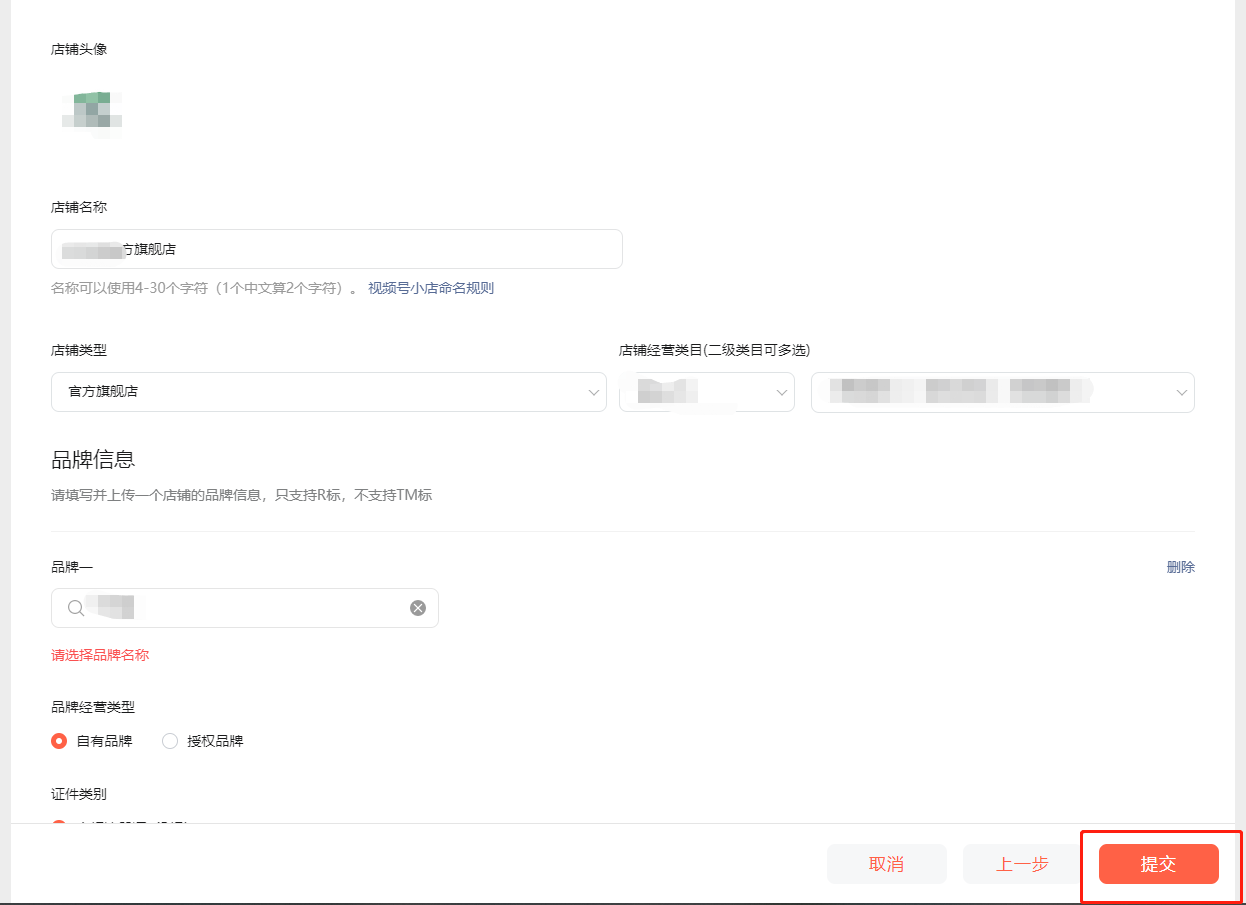Open the first-level business category dropdown
The image size is (1246, 905).
click(707, 392)
